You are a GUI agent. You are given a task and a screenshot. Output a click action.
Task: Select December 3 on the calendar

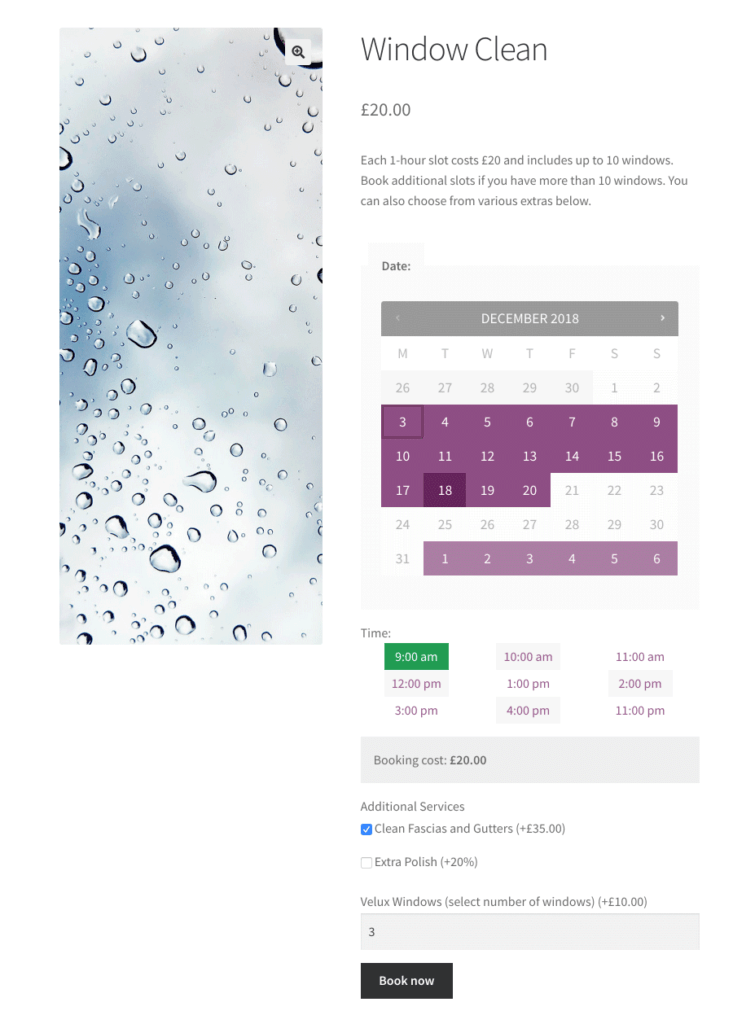coord(402,421)
